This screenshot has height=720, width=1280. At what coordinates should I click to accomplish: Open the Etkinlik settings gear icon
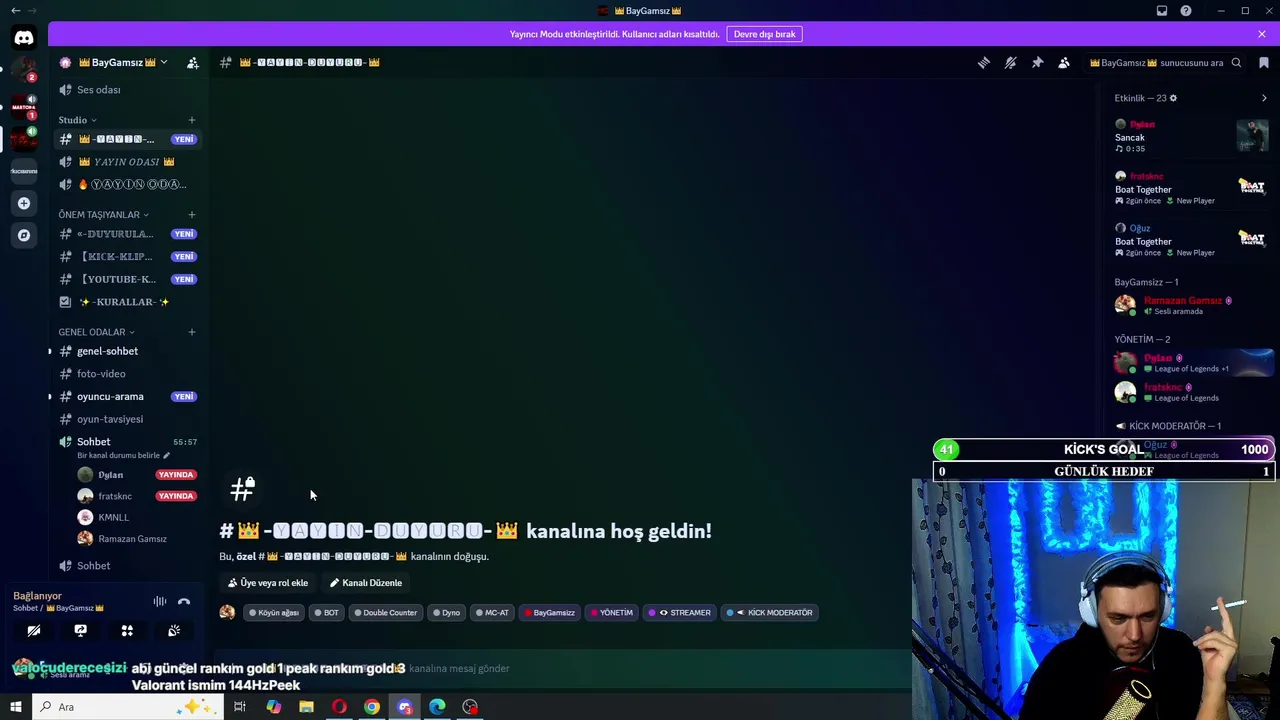tap(1173, 98)
